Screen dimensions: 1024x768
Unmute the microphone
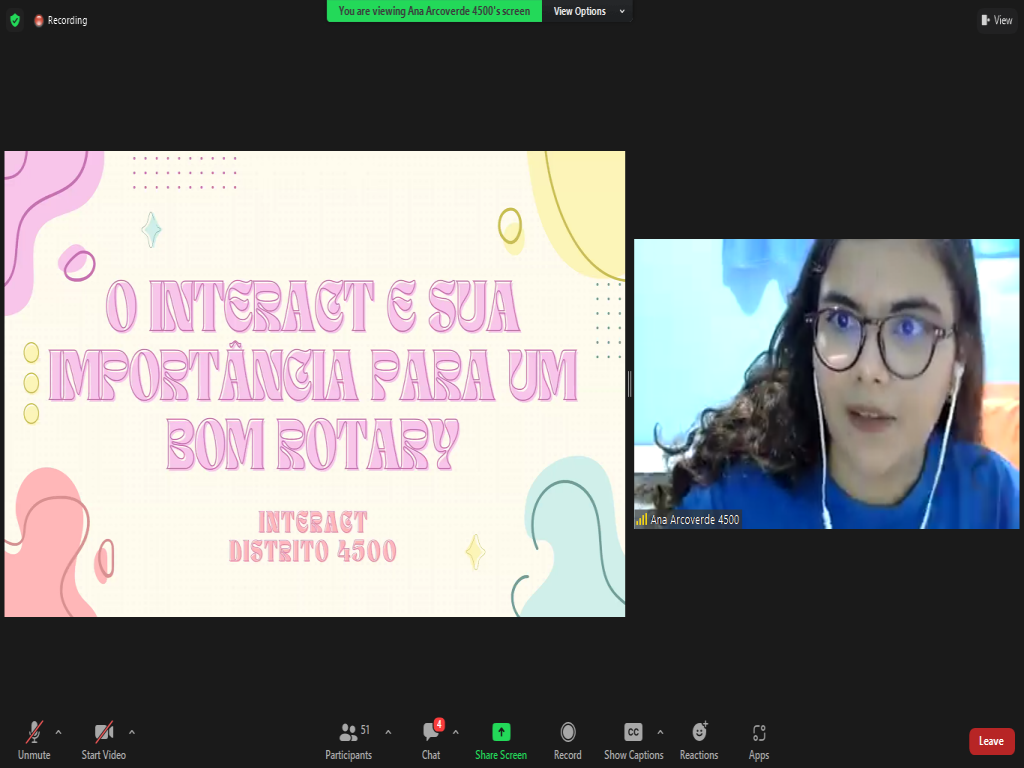point(34,739)
